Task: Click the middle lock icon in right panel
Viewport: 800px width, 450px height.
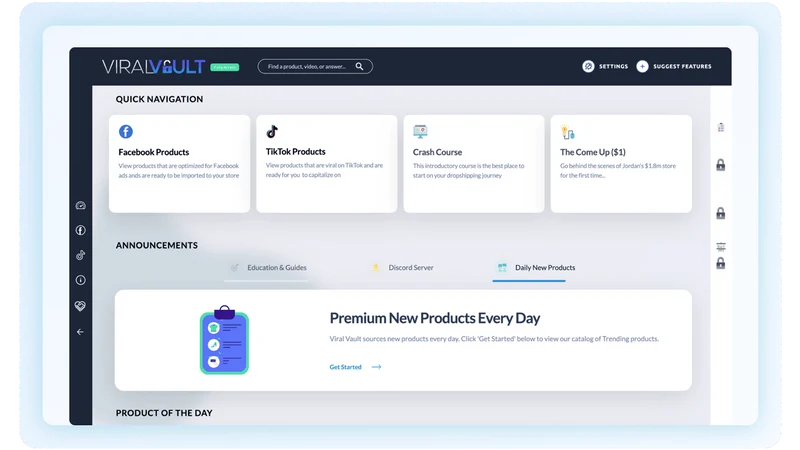Action: pyautogui.click(x=720, y=213)
